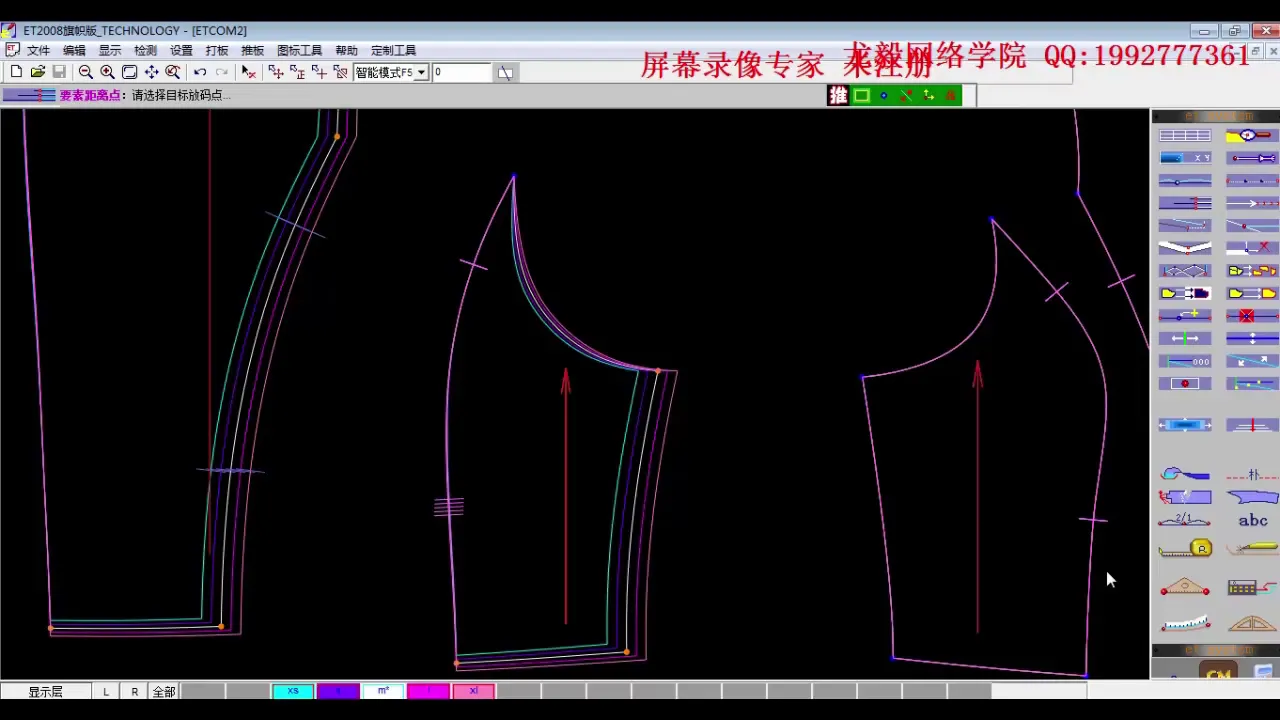The height and width of the screenshot is (720, 1280).
Task: Open the 推板 menu
Action: tap(253, 50)
